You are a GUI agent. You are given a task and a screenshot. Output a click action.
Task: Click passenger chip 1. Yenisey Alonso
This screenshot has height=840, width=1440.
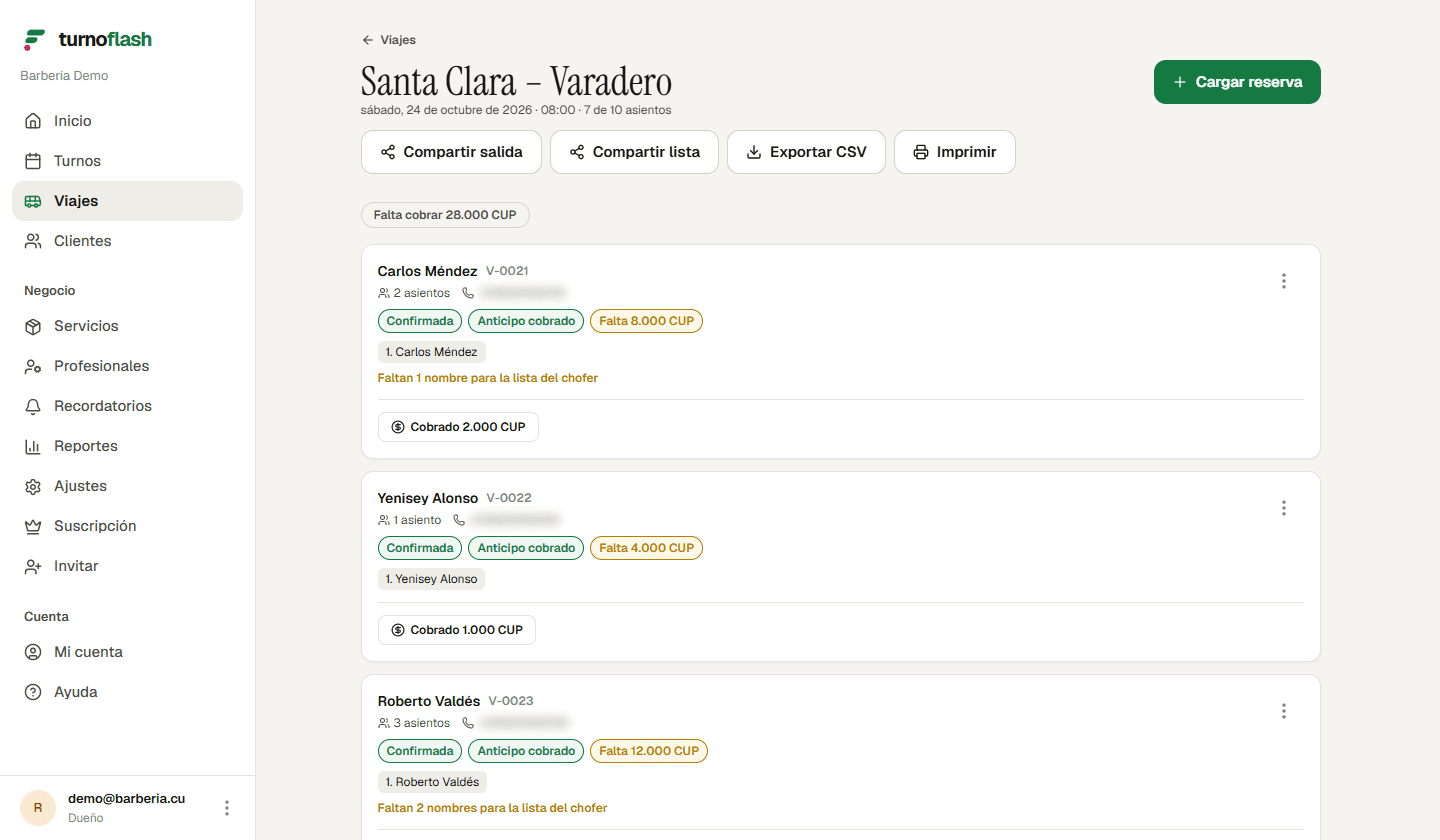[x=431, y=579]
